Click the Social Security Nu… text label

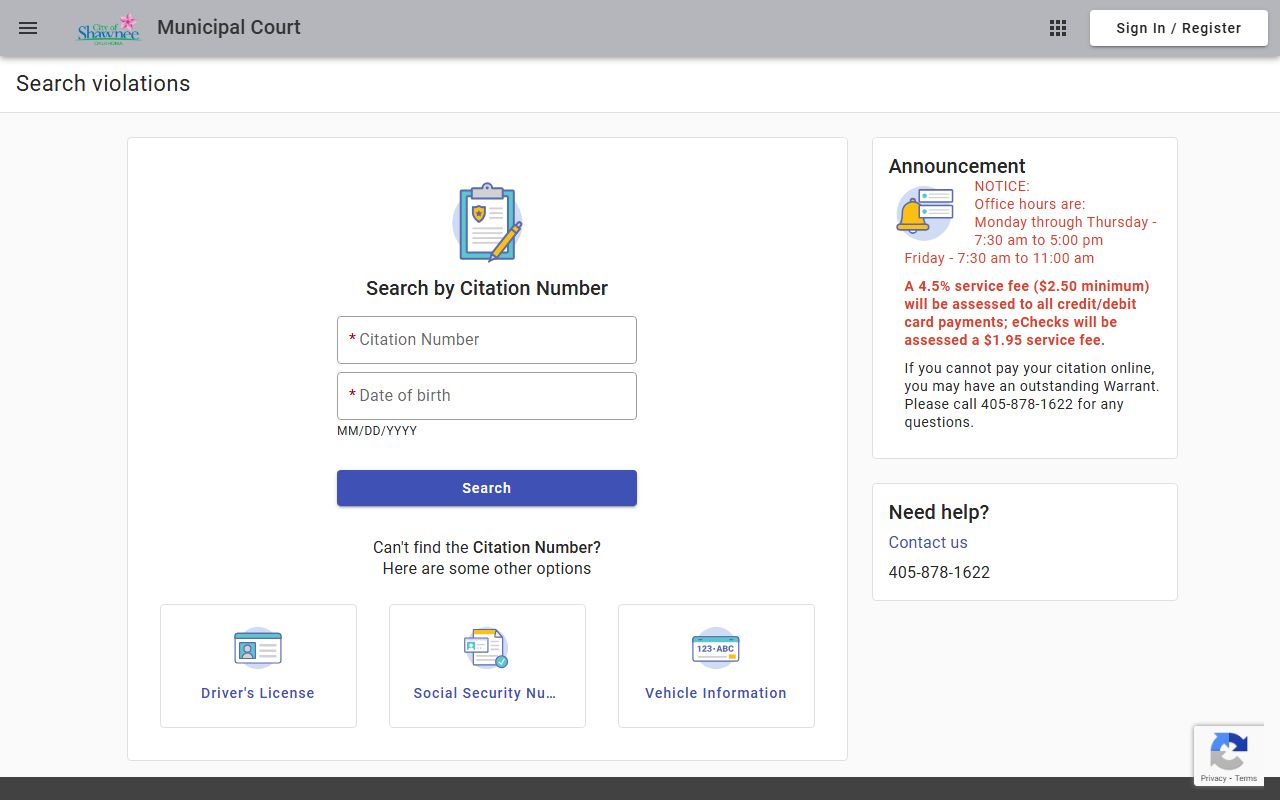coord(486,693)
